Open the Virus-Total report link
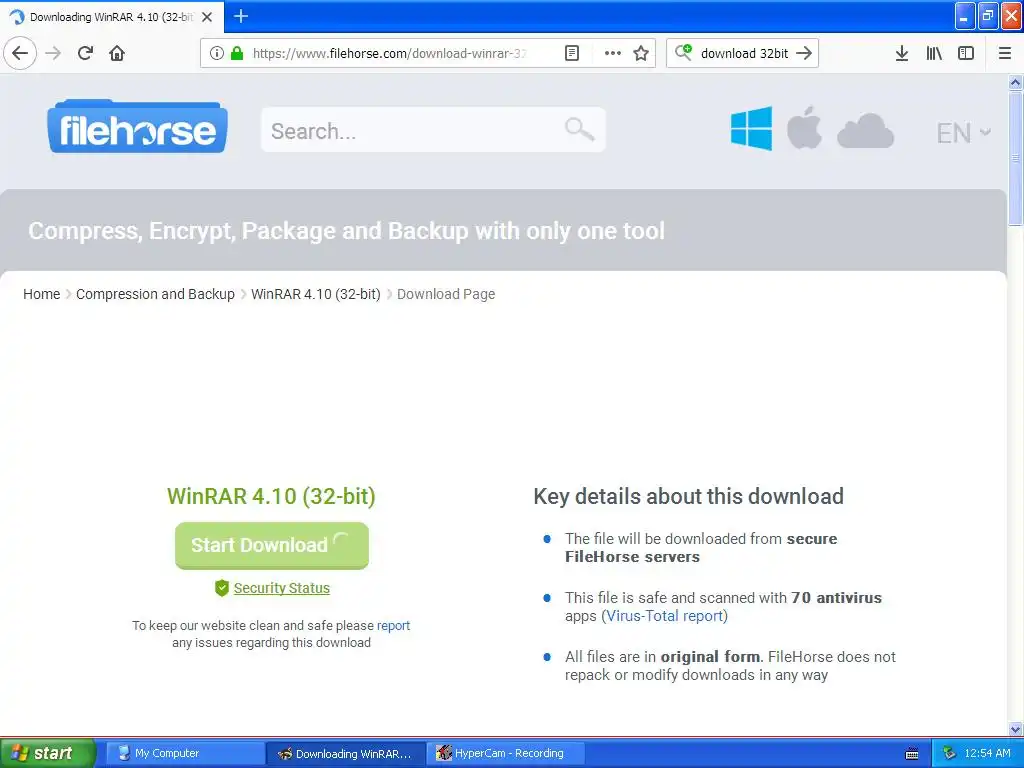The width and height of the screenshot is (1024, 768). pyautogui.click(x=664, y=616)
